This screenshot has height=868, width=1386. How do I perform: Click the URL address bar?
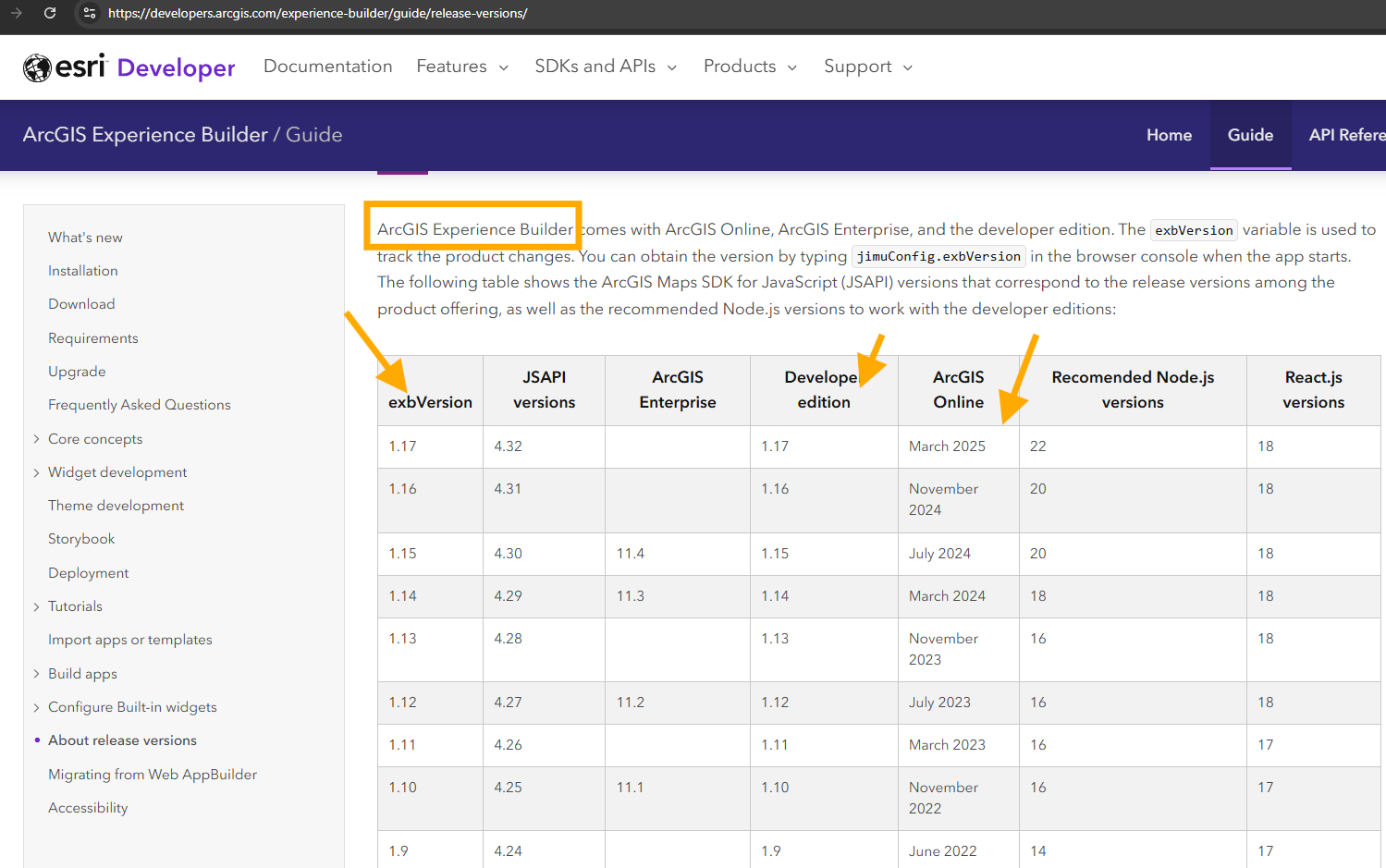click(317, 13)
